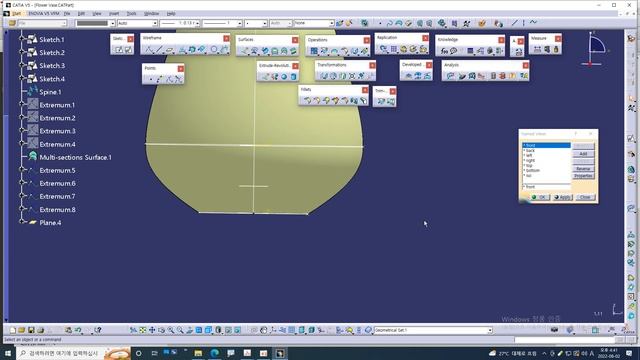640x360 pixels.
Task: Select the Positioned Sketch tool
Action: point(128,50)
